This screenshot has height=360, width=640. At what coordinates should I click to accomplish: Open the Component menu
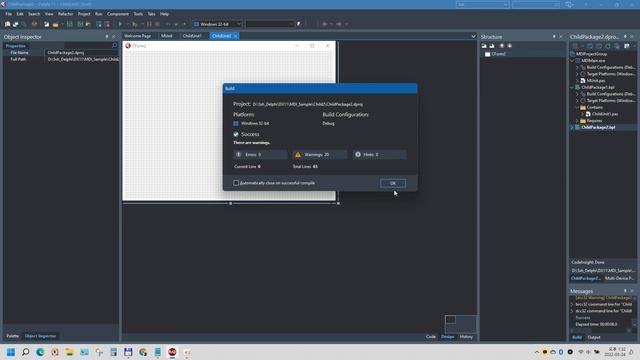[x=118, y=14]
